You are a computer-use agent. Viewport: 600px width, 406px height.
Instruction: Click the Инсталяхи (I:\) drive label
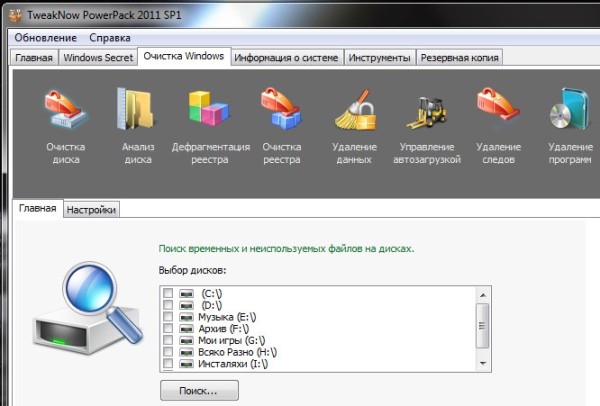[x=233, y=364]
